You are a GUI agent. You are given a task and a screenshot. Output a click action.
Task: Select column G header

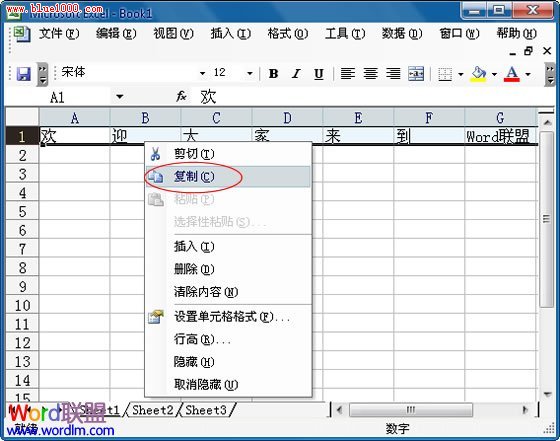click(500, 118)
